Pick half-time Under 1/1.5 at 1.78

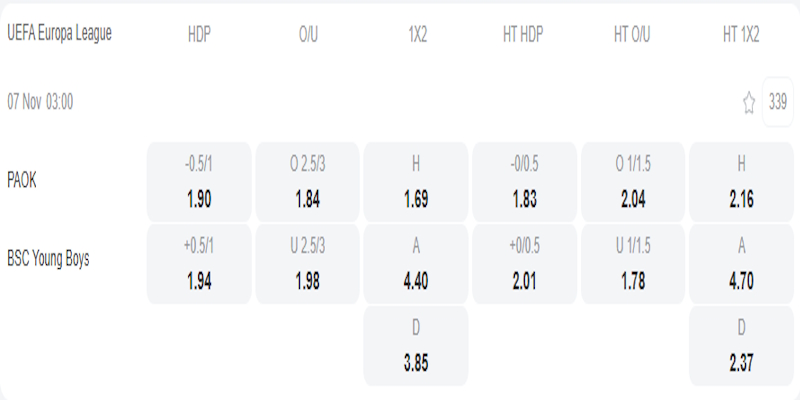pyautogui.click(x=632, y=264)
